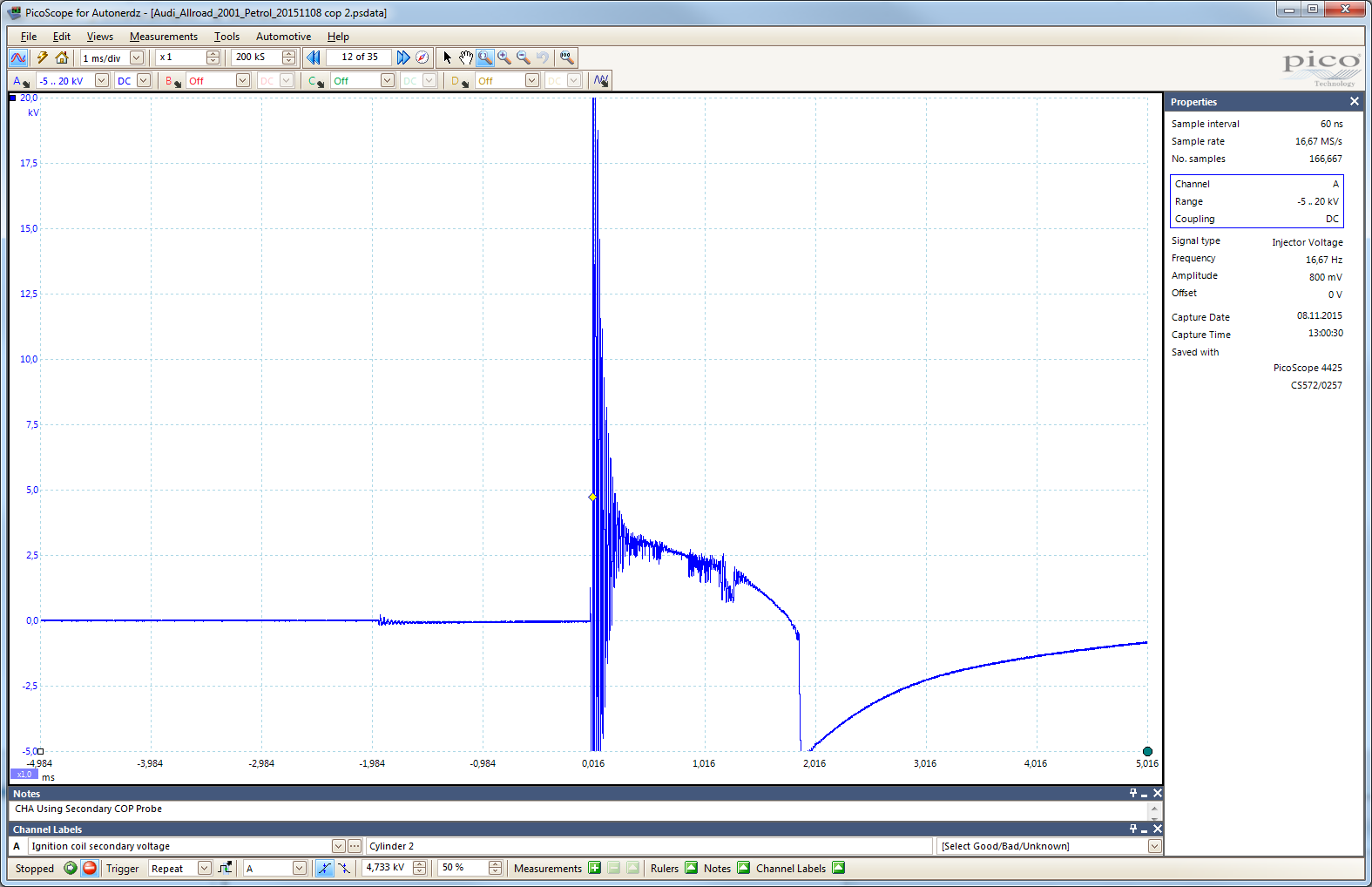Open channel label description dropdown arrow
The height and width of the screenshot is (887, 1372).
(x=338, y=846)
